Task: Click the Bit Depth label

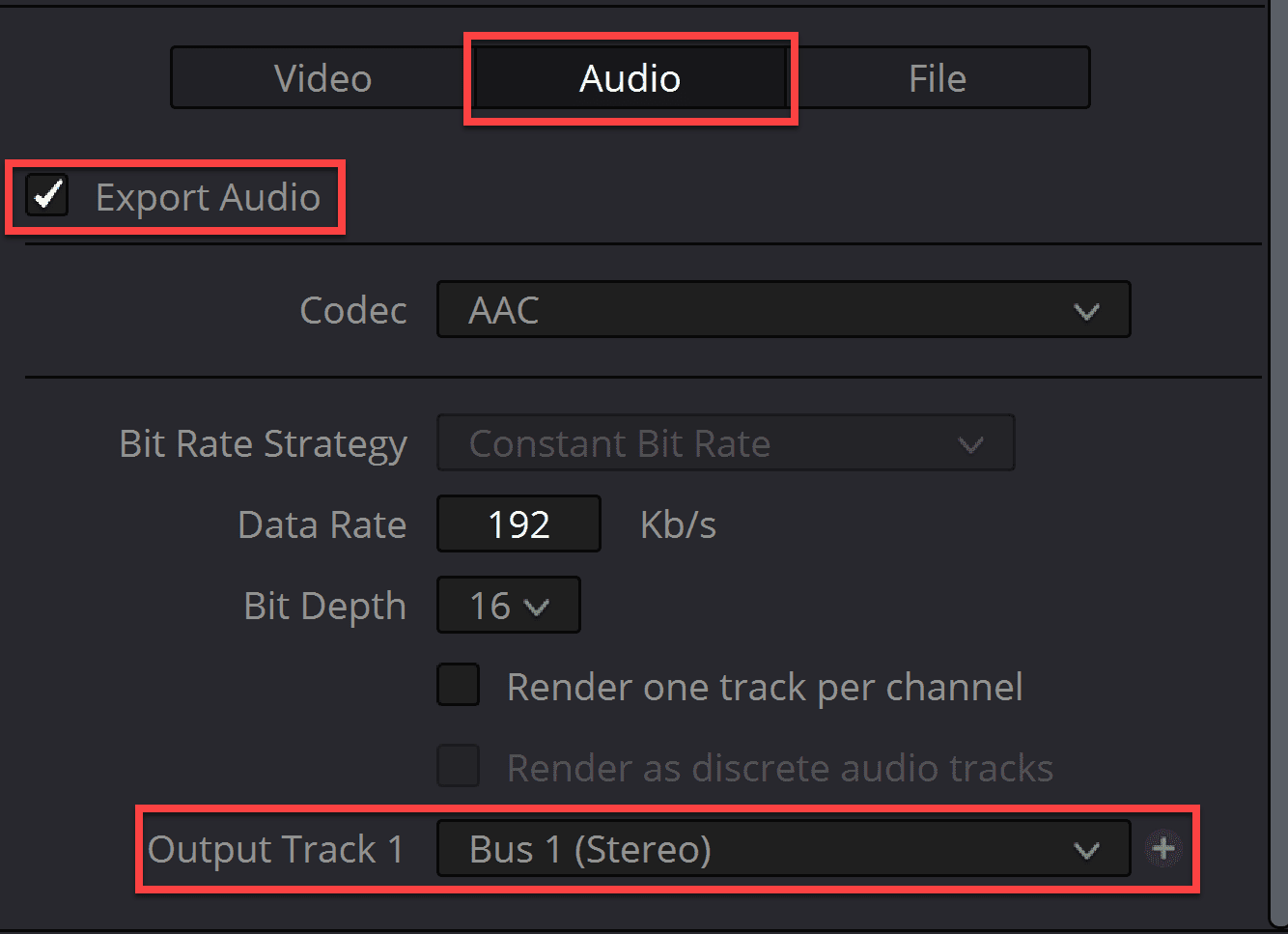Action: 325,607
